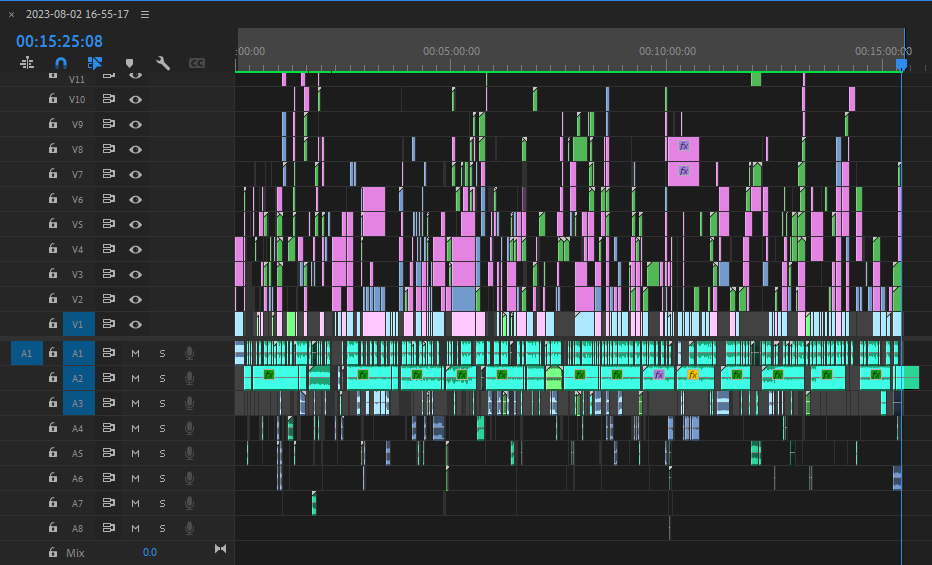Select track header label V7
Viewport: 932px width, 565px height.
click(x=77, y=175)
